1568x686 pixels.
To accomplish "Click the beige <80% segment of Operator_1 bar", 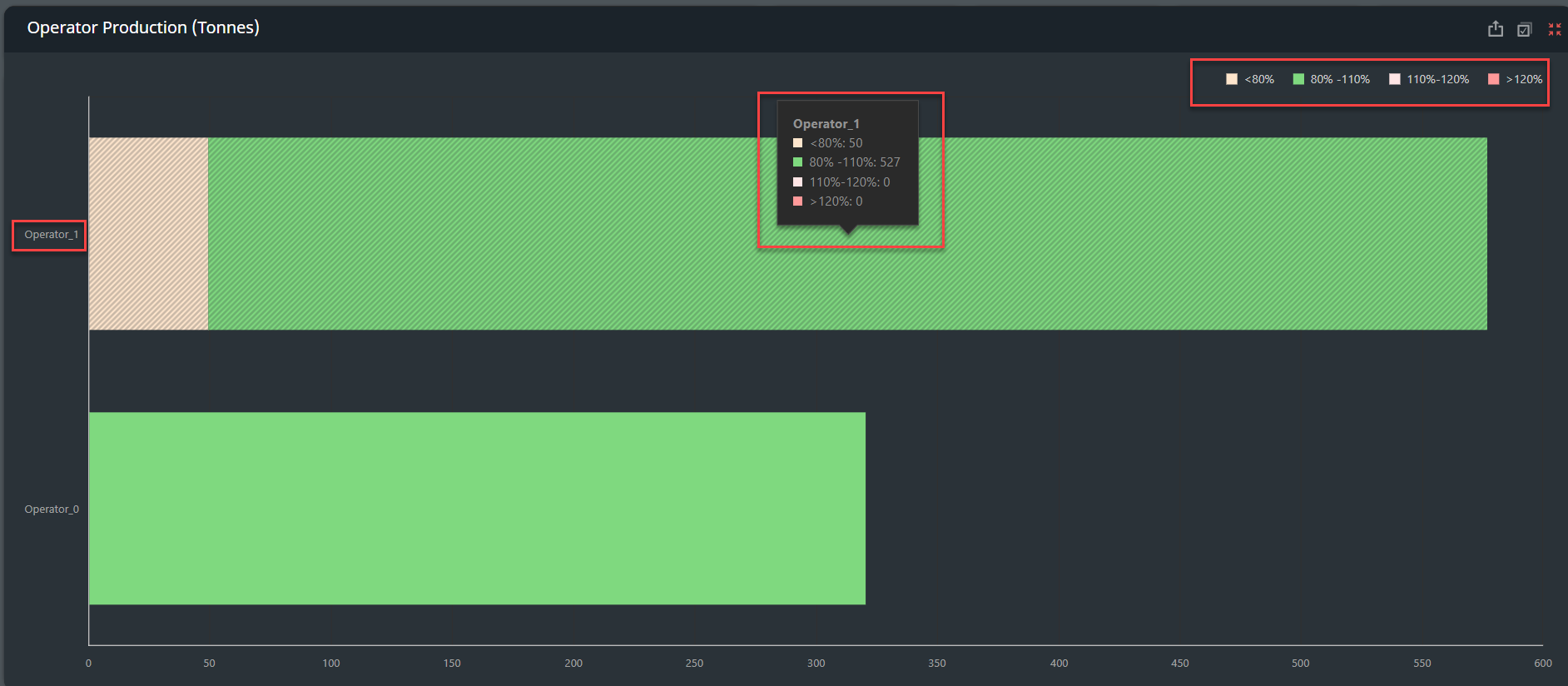I will tap(148, 234).
